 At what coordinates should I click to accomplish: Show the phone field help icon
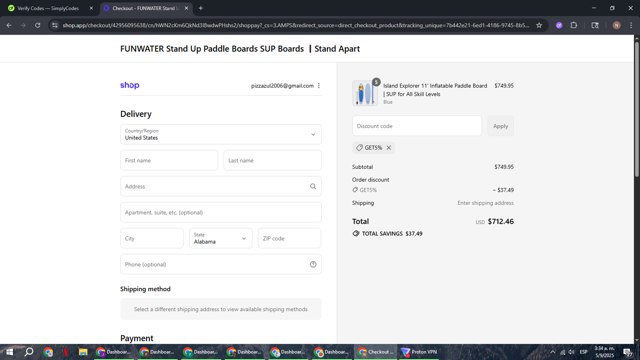click(x=313, y=264)
